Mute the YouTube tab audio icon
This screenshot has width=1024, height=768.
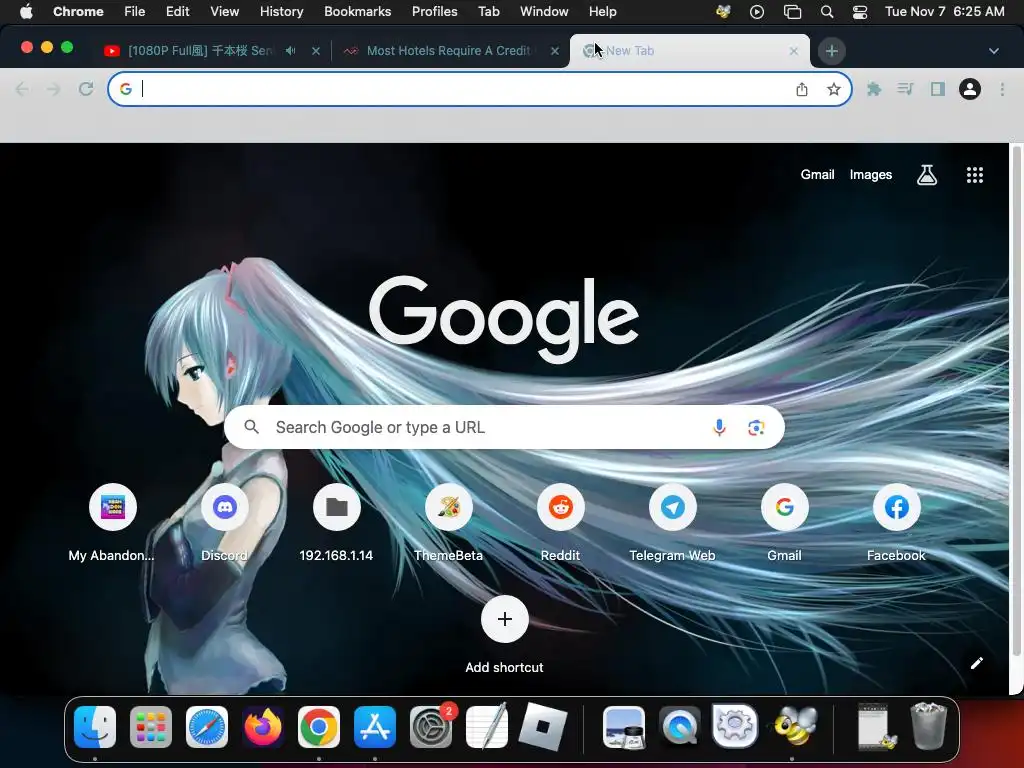[291, 50]
